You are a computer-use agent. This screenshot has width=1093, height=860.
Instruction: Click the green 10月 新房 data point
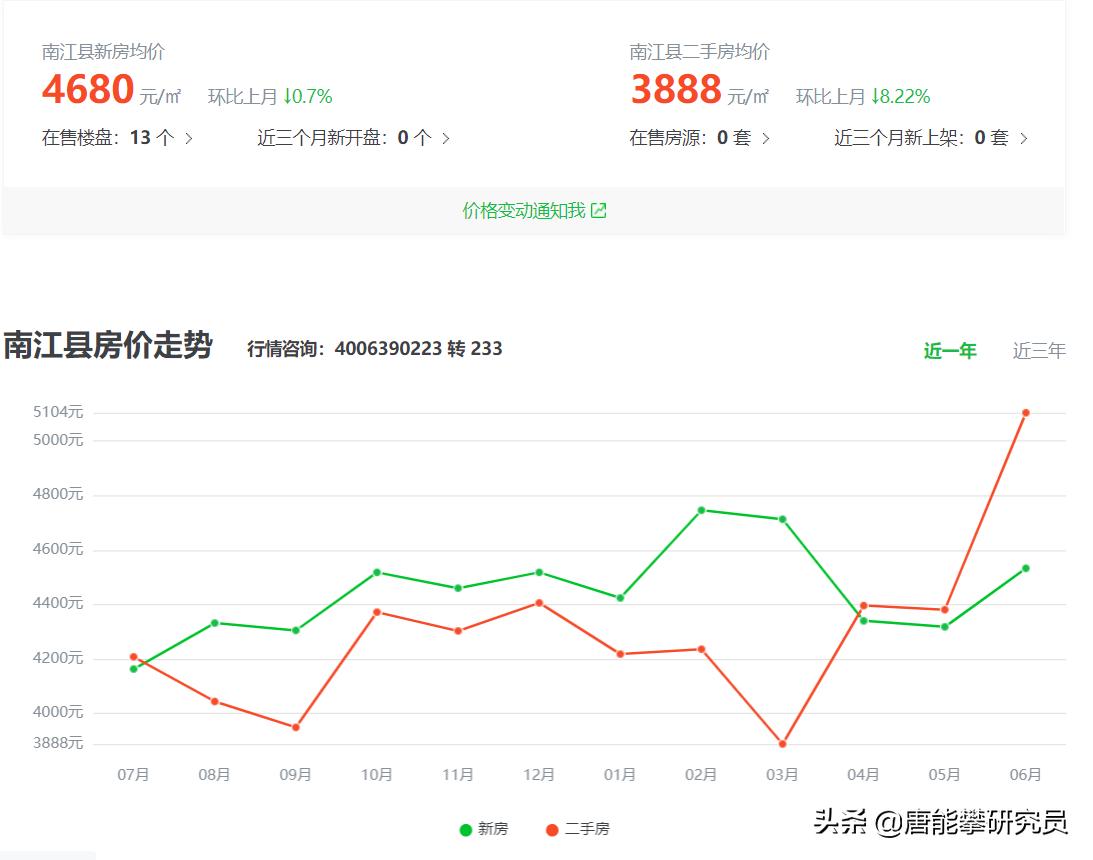click(x=376, y=572)
